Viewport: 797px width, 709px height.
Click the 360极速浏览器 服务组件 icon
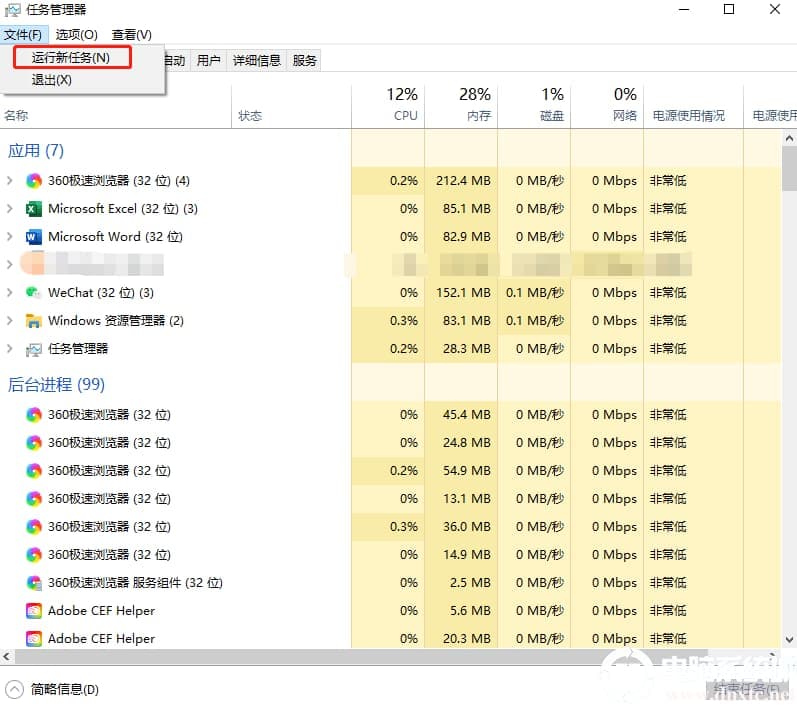coord(34,582)
